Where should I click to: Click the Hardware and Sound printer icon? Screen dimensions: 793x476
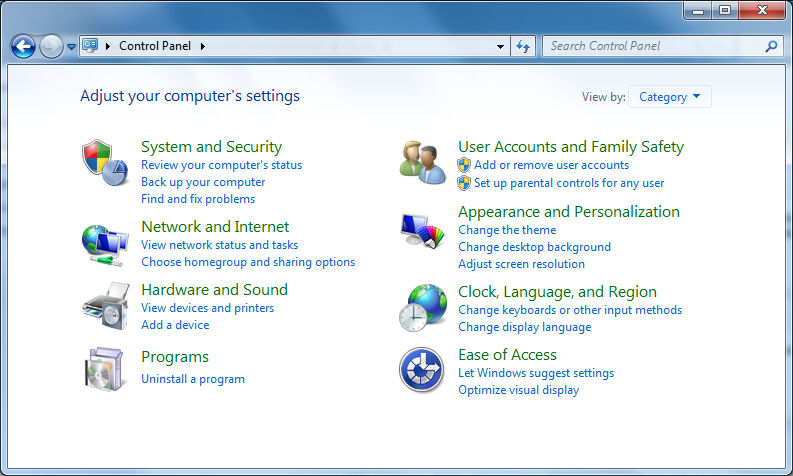(x=104, y=305)
